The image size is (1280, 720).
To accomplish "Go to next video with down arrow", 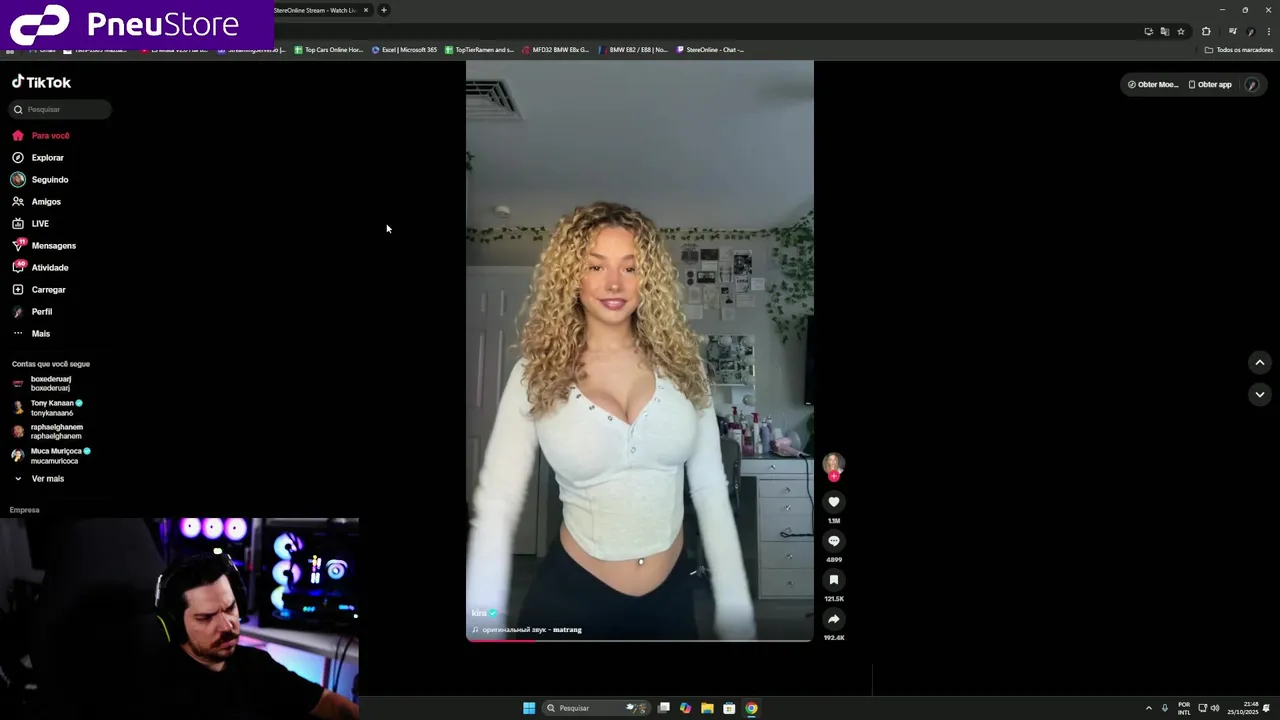I will [x=1259, y=394].
